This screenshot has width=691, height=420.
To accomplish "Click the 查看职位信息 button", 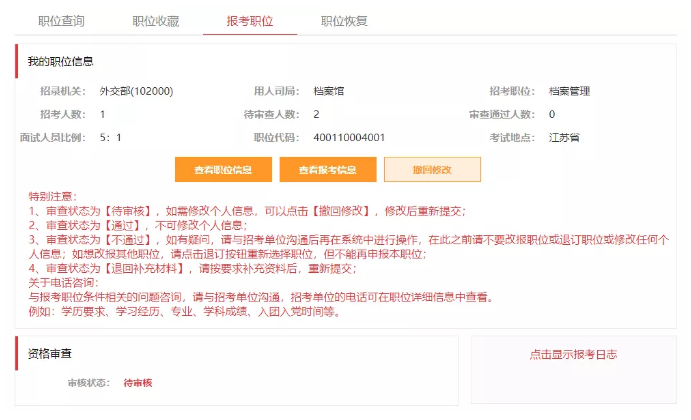I will (x=223, y=170).
